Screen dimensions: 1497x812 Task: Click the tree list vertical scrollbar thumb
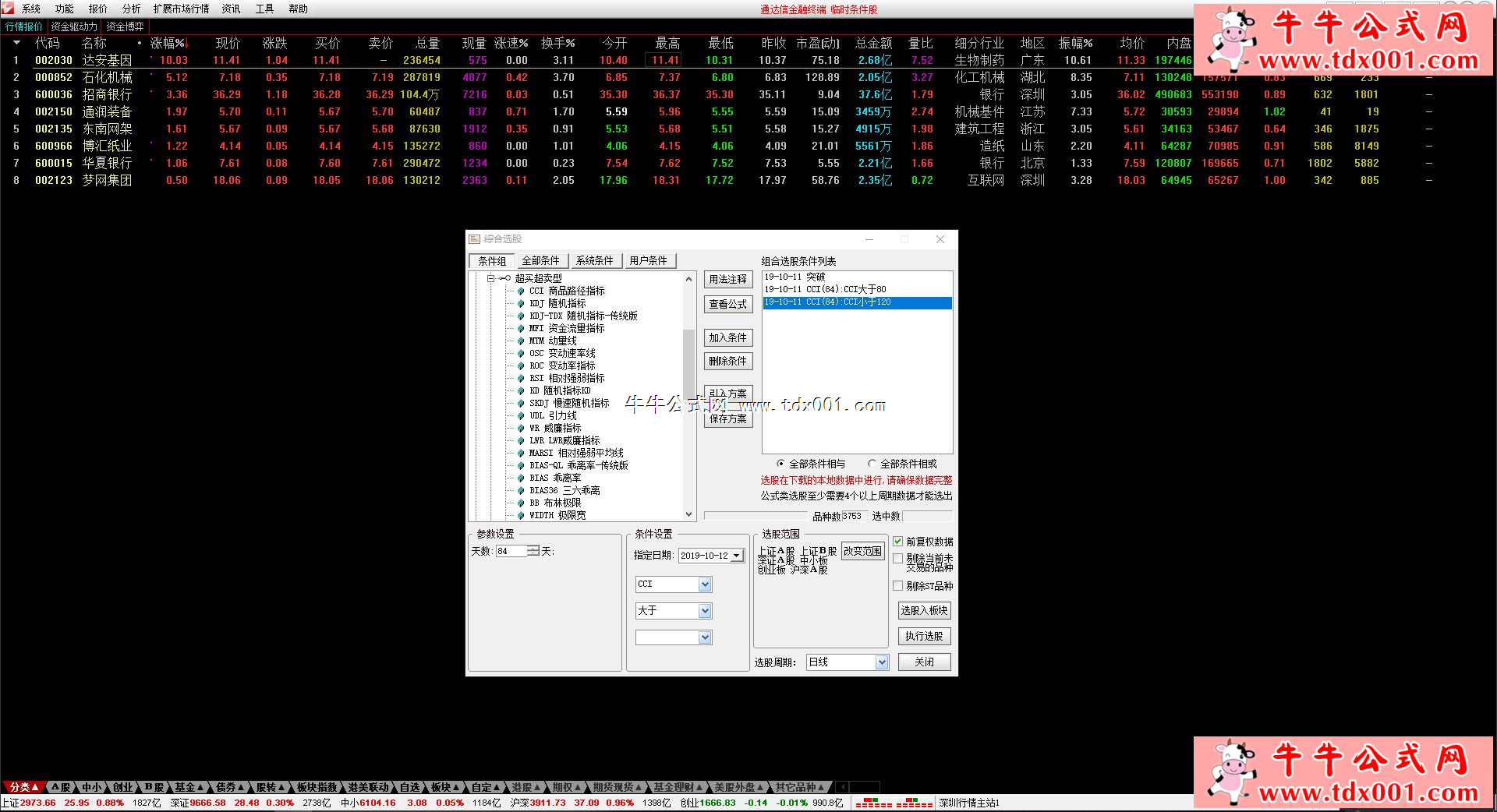pos(688,365)
